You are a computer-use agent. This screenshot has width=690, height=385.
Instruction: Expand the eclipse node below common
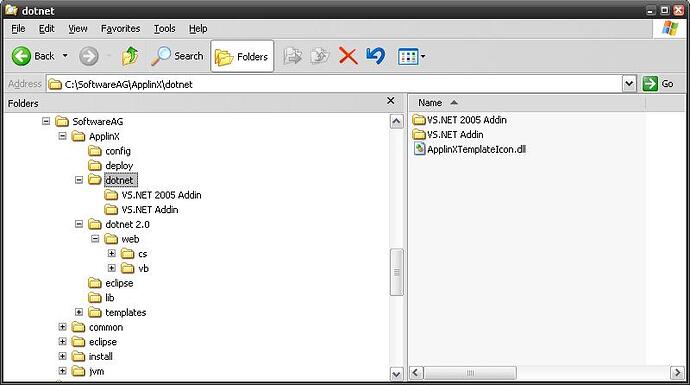pyautogui.click(x=62, y=341)
